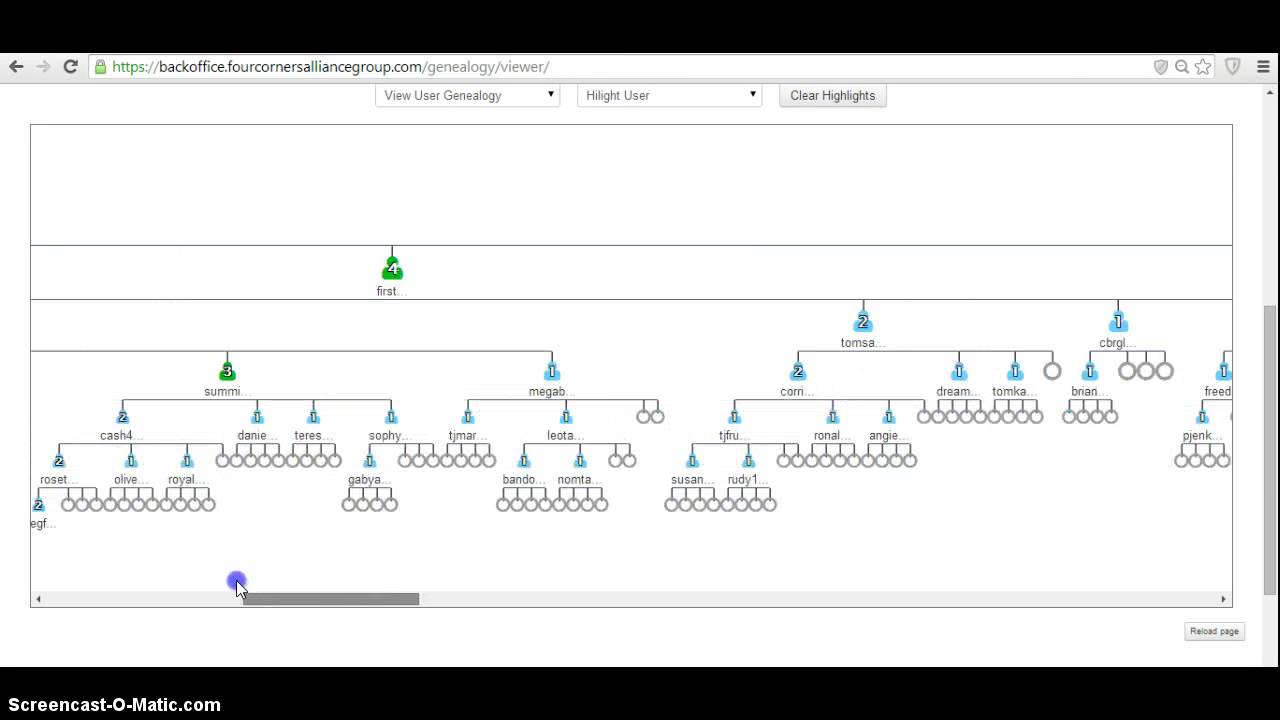Viewport: 1280px width, 720px height.
Task: Select the 'nomta...' user node
Action: [x=580, y=460]
